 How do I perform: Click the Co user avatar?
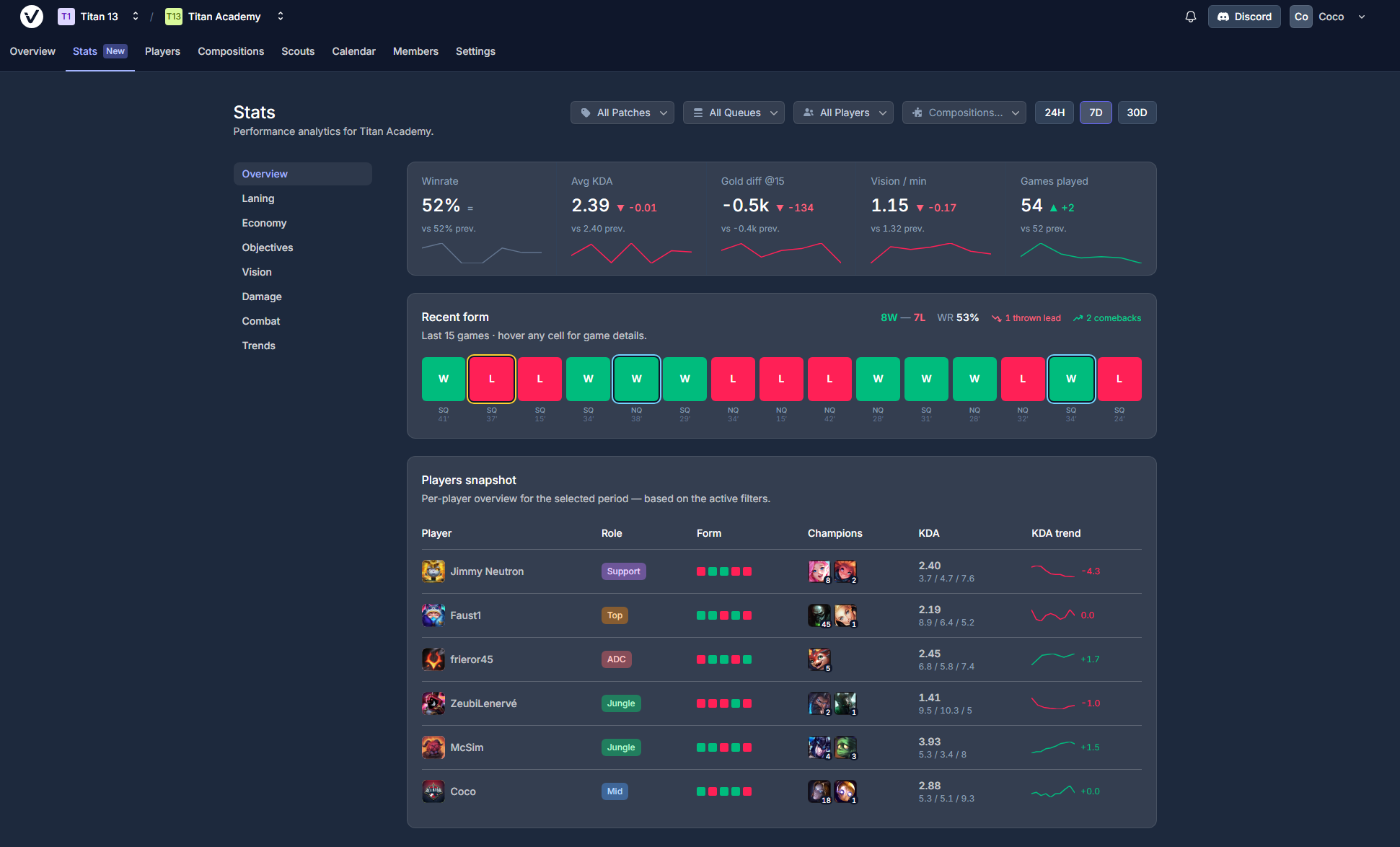click(1301, 17)
